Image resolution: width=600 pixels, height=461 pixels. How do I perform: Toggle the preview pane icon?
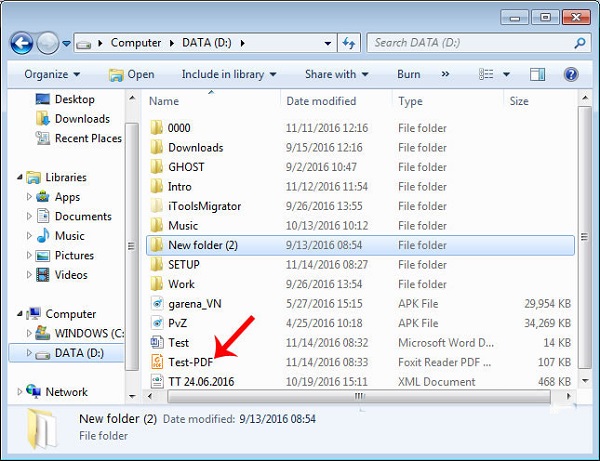pyautogui.click(x=537, y=74)
